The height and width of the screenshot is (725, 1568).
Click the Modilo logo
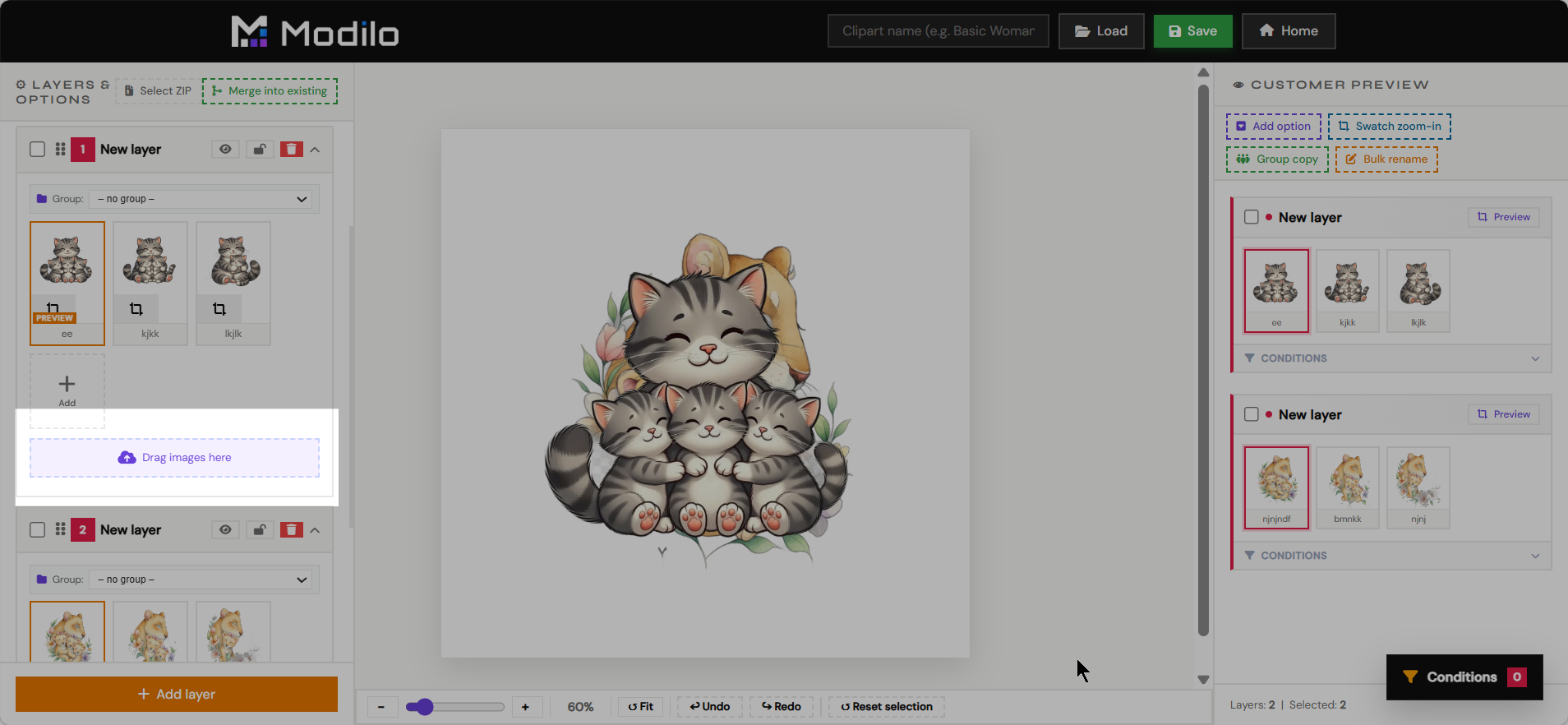(x=315, y=32)
